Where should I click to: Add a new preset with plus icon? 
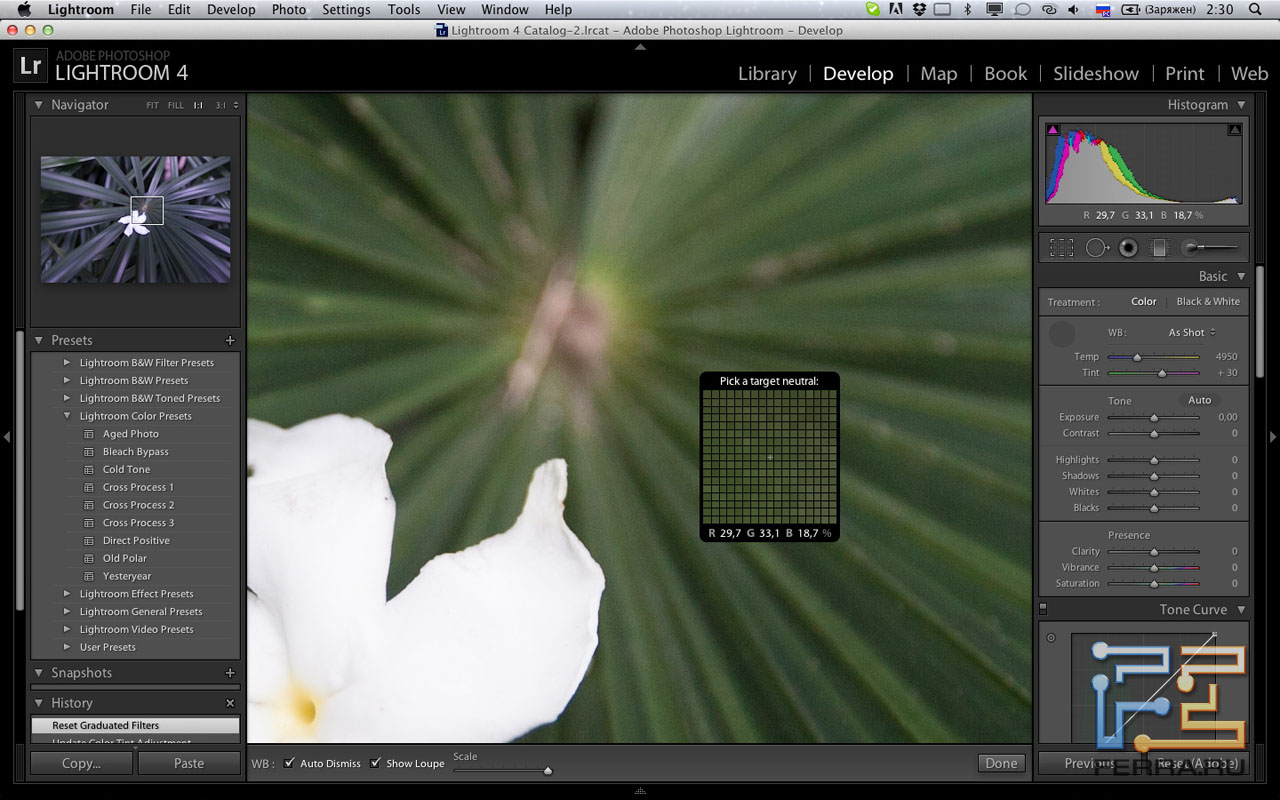pyautogui.click(x=230, y=341)
